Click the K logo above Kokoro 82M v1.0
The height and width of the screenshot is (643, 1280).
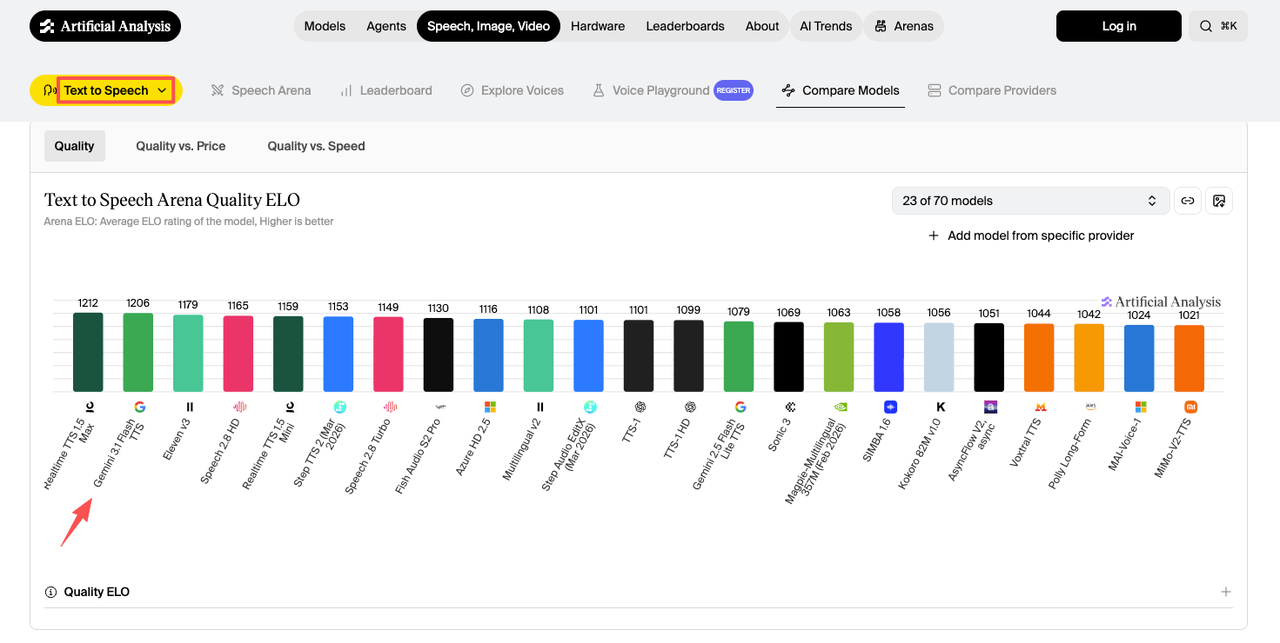(940, 407)
